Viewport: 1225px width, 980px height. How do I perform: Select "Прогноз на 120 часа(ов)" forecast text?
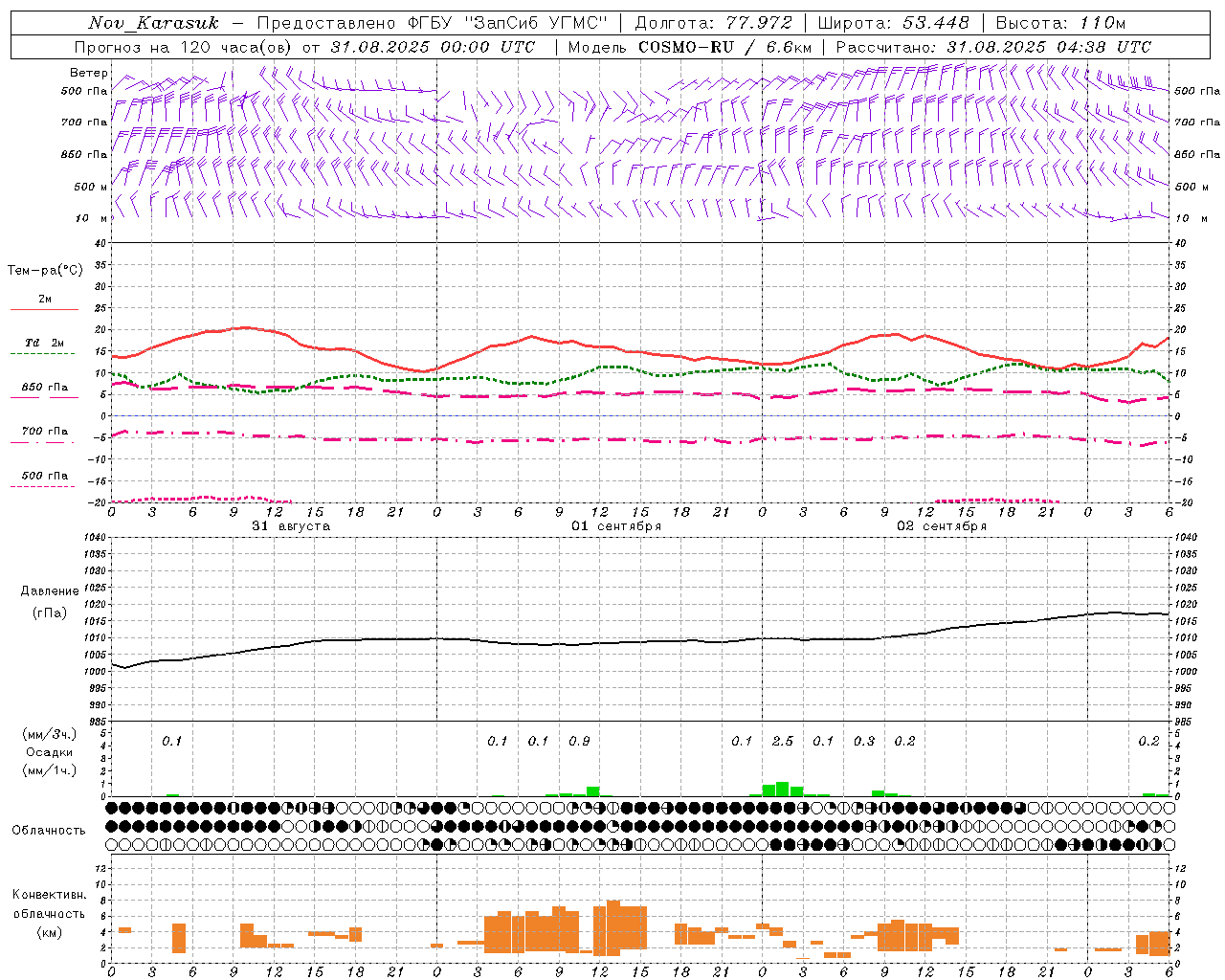click(184, 47)
